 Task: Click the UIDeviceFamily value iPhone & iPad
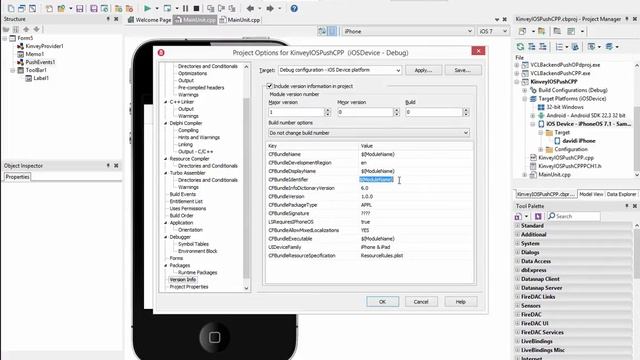375,247
